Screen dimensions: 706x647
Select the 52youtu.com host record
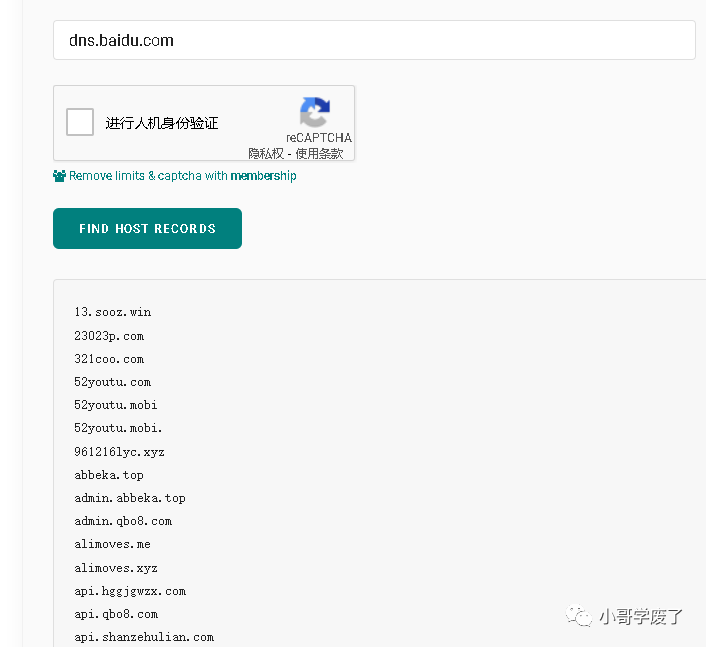click(113, 382)
